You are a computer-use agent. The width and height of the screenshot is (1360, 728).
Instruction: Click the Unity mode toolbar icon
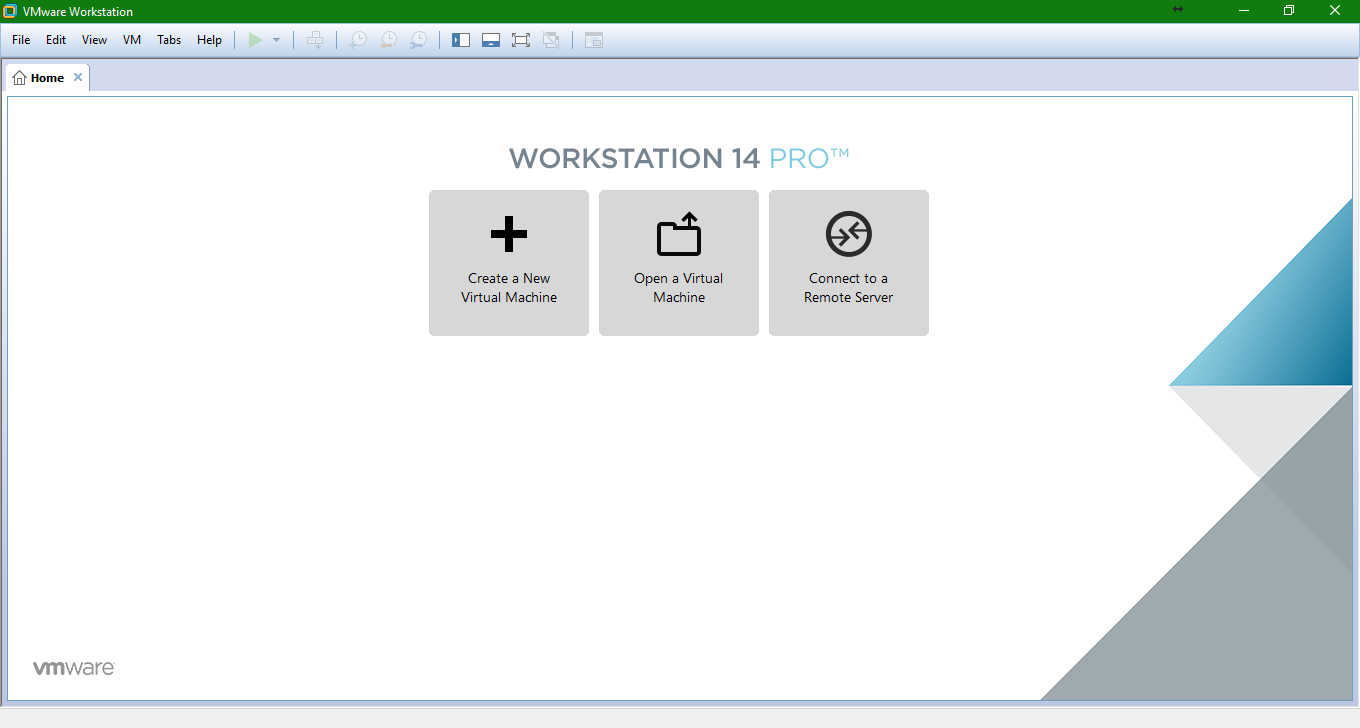551,40
